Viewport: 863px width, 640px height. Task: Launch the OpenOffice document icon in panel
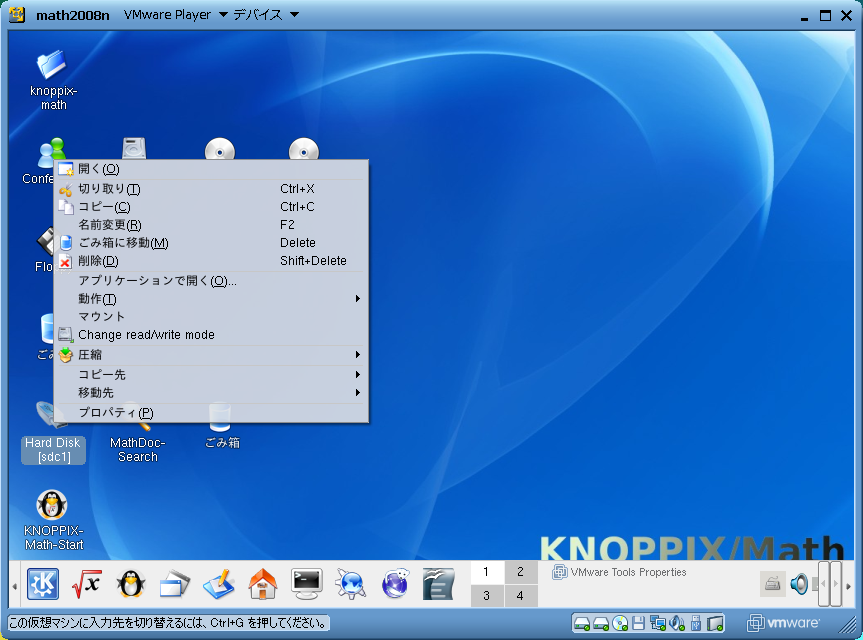(x=439, y=584)
